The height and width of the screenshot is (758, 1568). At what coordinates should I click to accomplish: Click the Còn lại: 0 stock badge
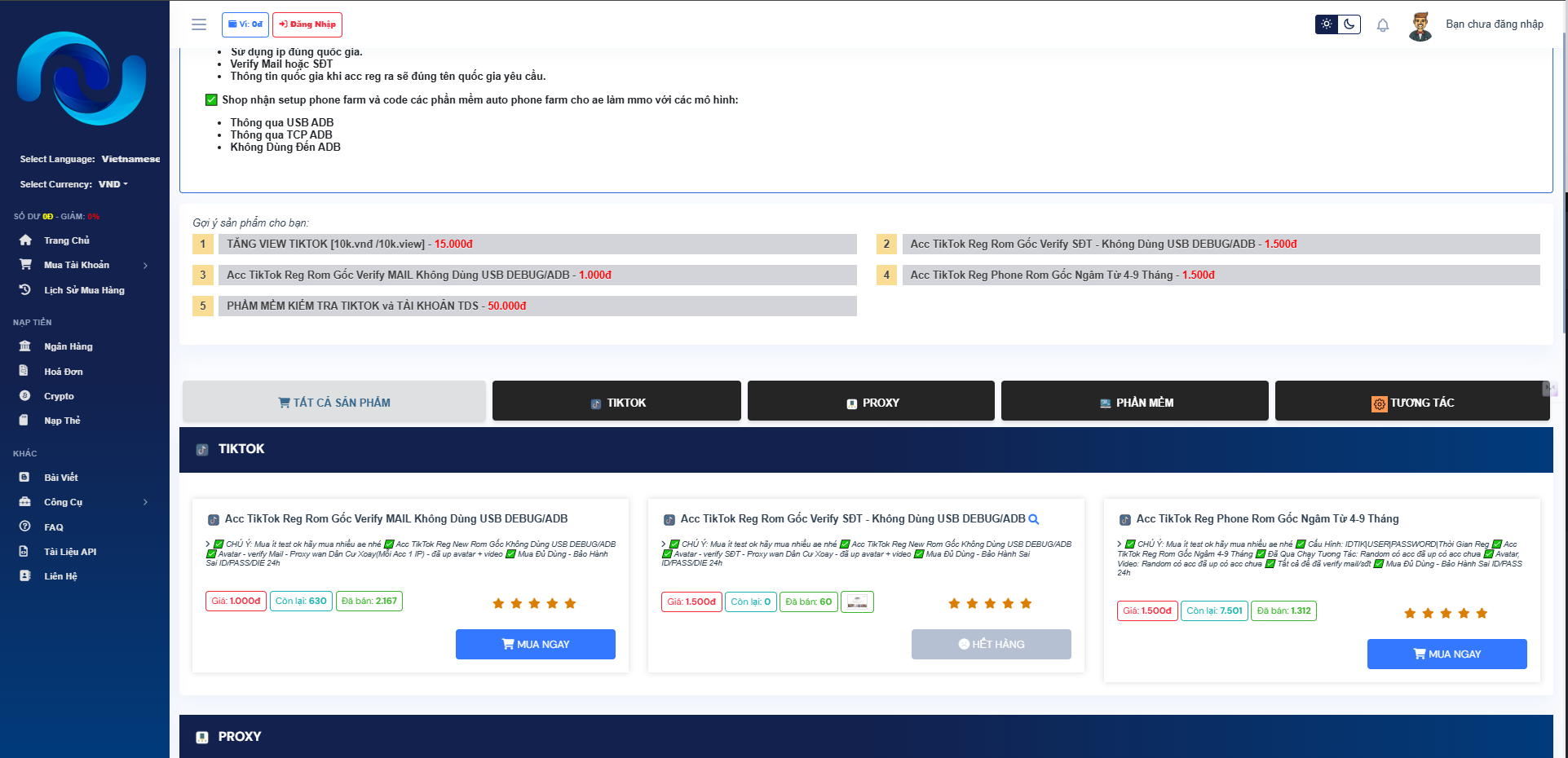(750, 602)
